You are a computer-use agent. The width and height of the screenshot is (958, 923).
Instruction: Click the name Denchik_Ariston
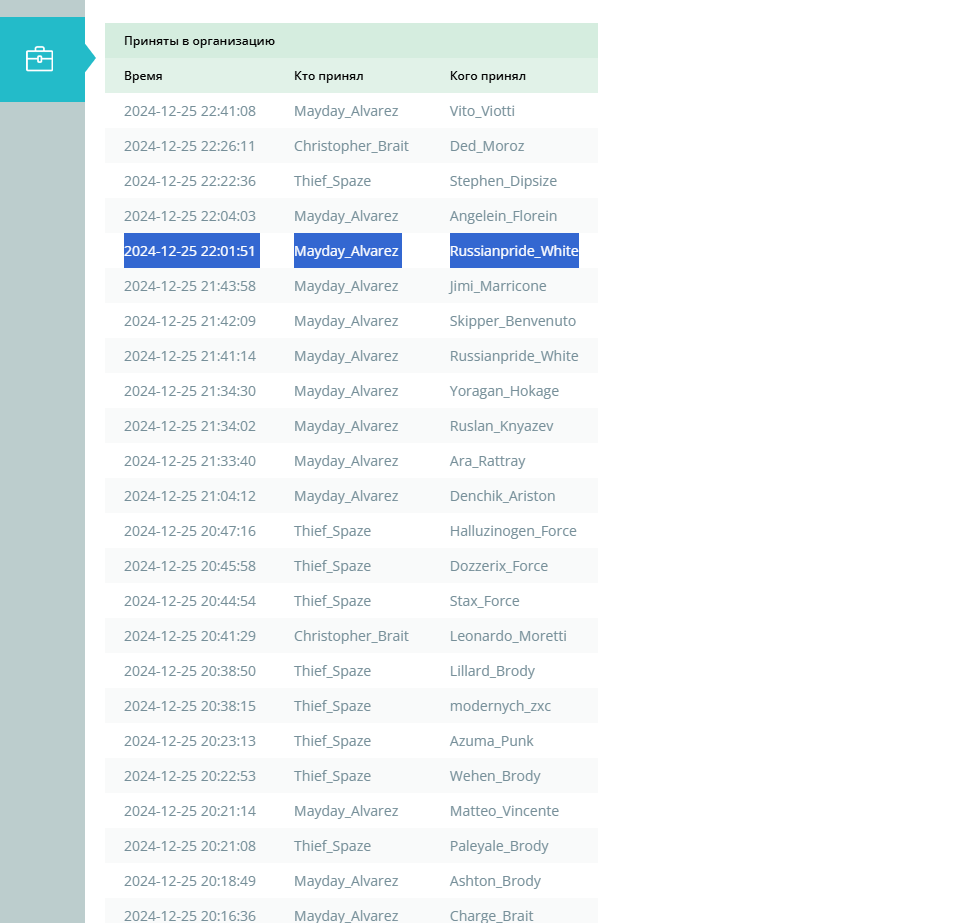coord(502,496)
